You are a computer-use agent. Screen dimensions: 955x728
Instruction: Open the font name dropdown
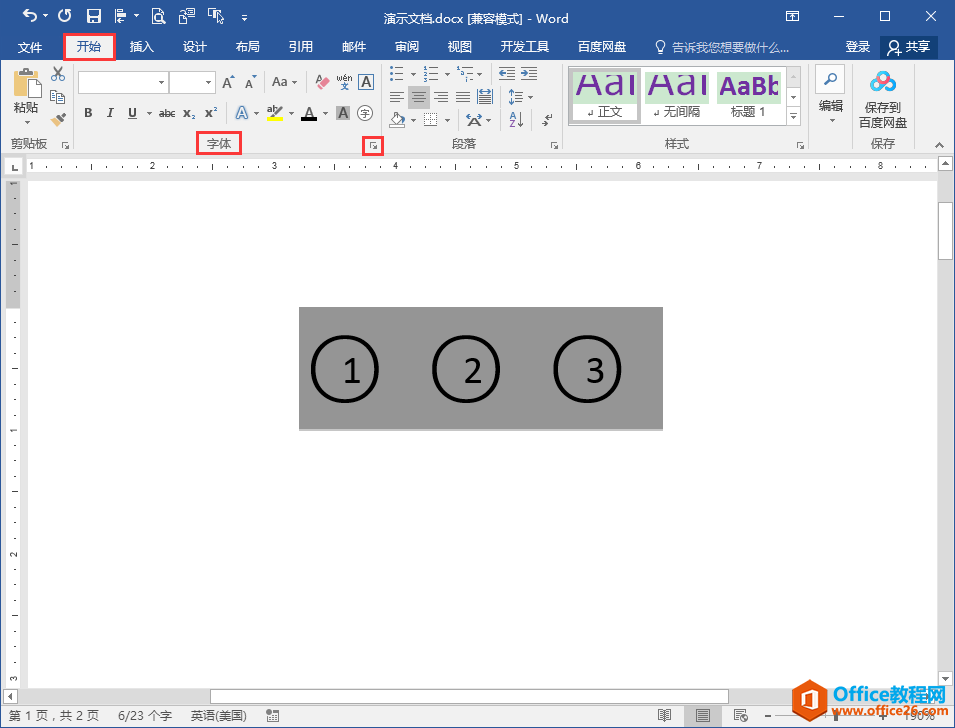pyautogui.click(x=161, y=82)
